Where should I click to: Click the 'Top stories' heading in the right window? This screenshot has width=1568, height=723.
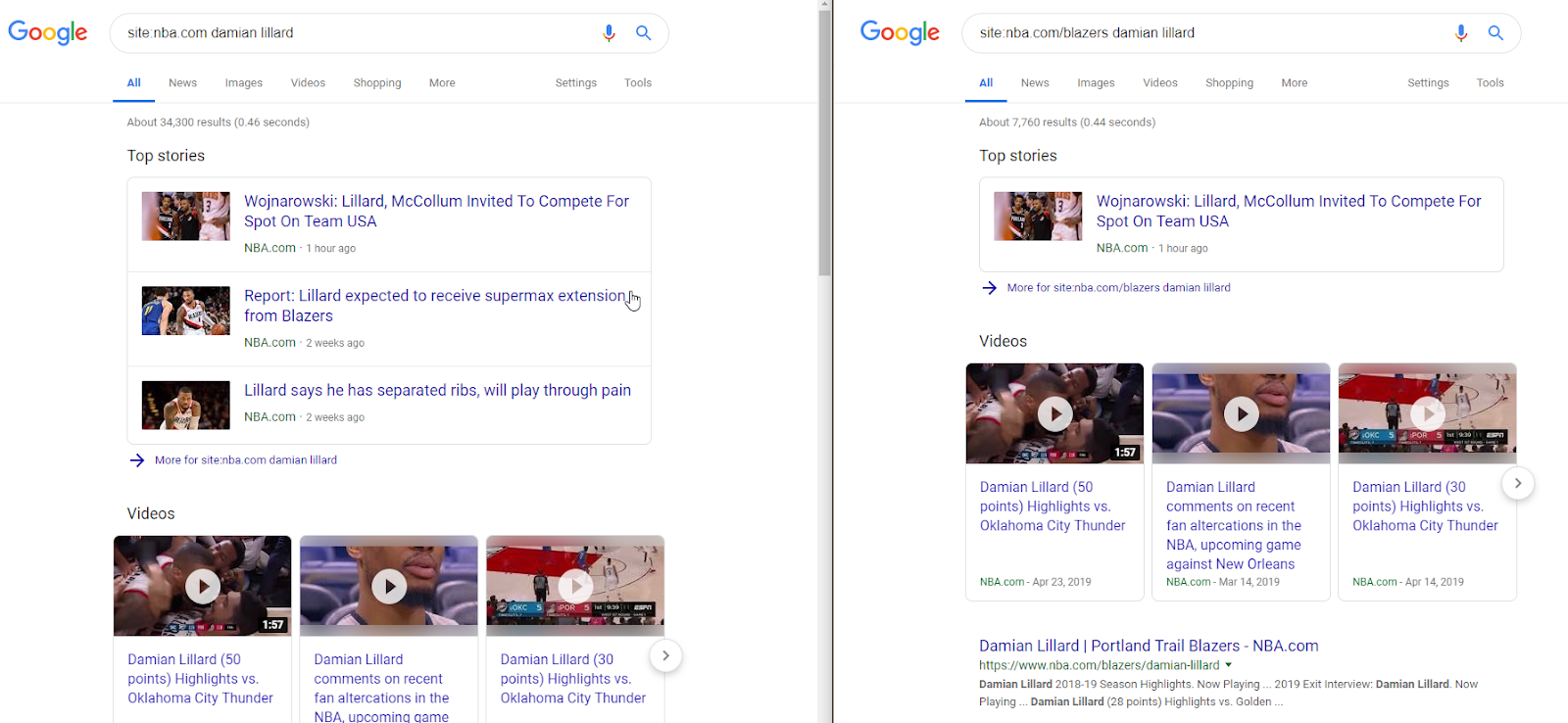[1018, 156]
